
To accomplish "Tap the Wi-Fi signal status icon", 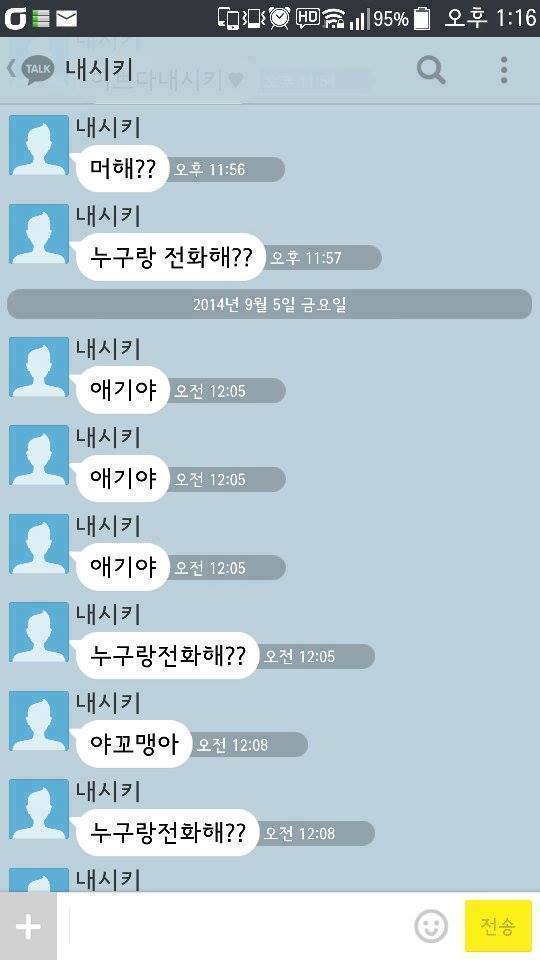I will (x=334, y=18).
